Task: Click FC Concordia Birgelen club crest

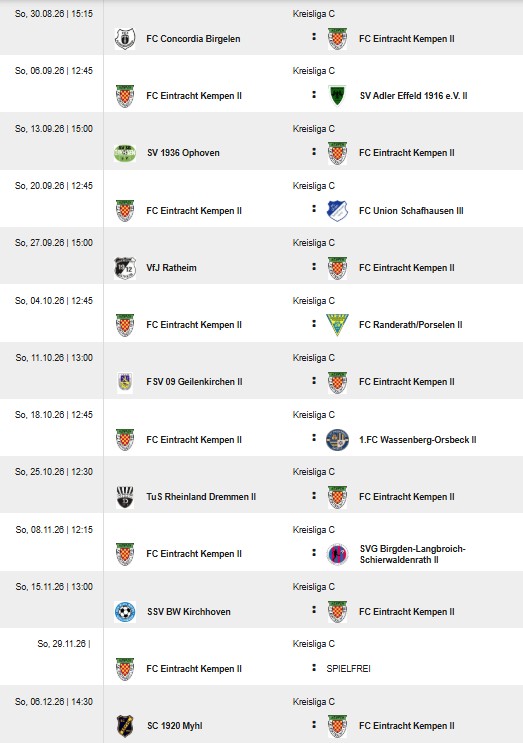Action: 125,39
